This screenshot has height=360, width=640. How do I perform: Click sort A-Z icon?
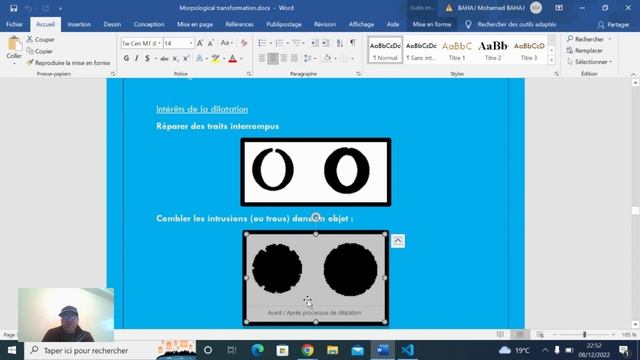340,43
